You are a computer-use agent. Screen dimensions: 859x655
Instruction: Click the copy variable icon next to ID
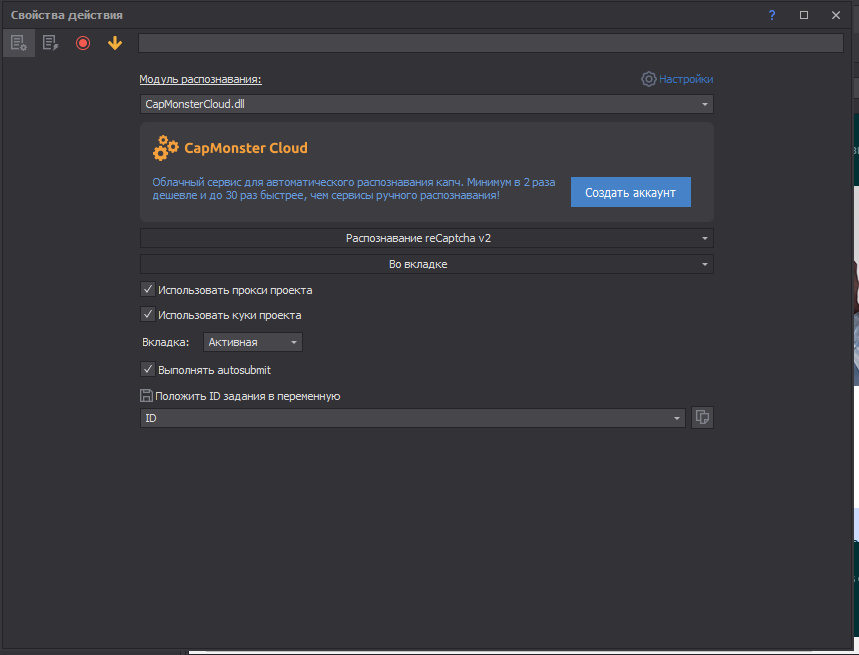tap(702, 418)
